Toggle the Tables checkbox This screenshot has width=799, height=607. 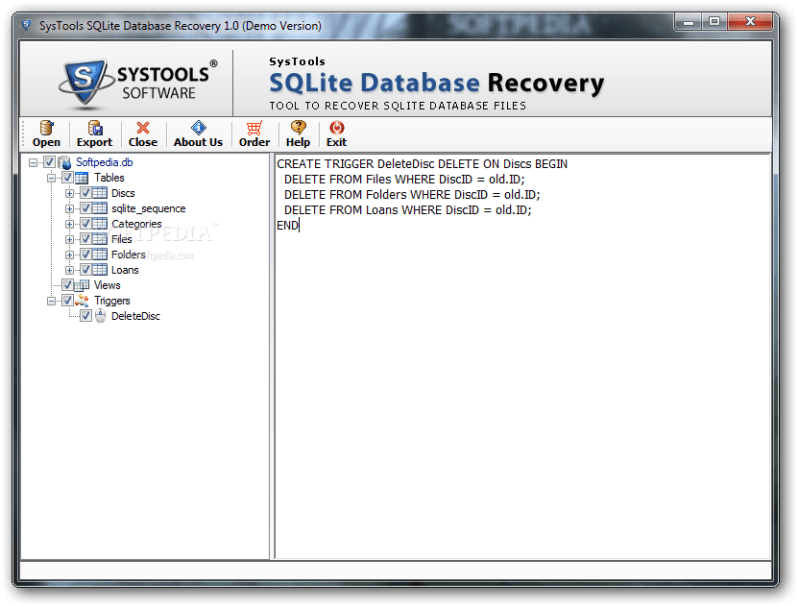pyautogui.click(x=67, y=177)
